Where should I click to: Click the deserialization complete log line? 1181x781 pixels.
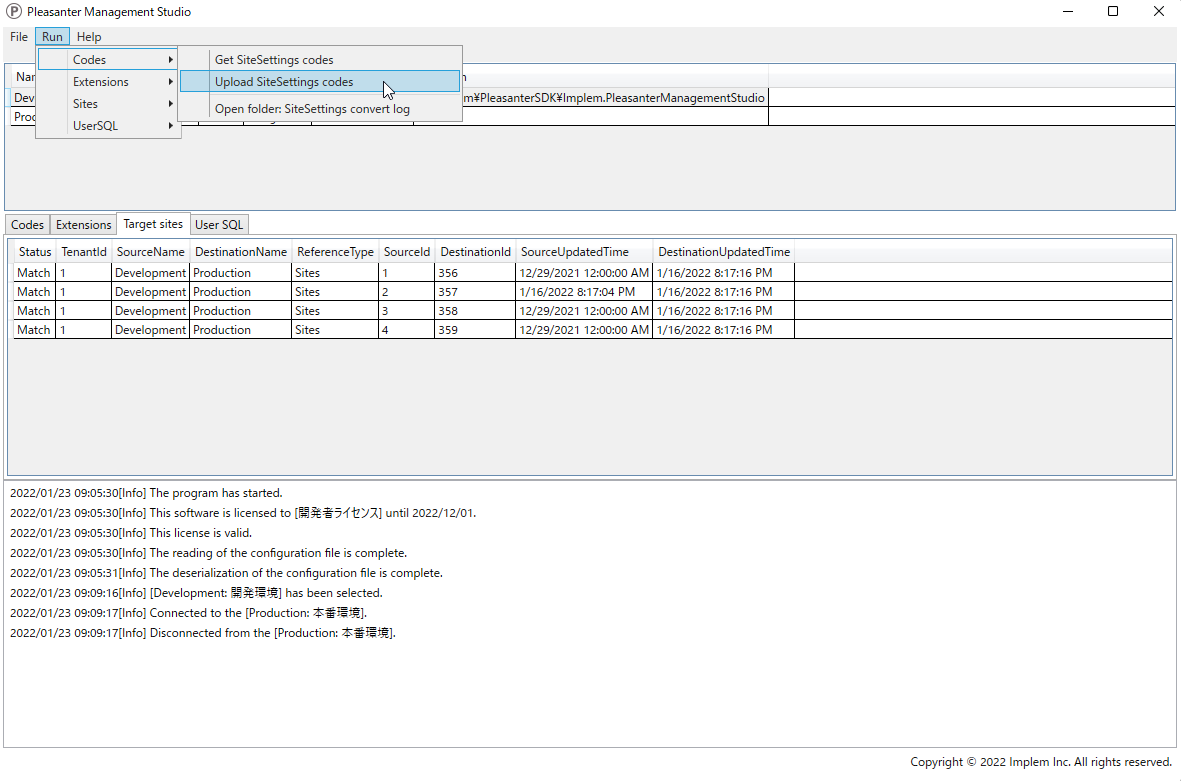click(x=226, y=573)
